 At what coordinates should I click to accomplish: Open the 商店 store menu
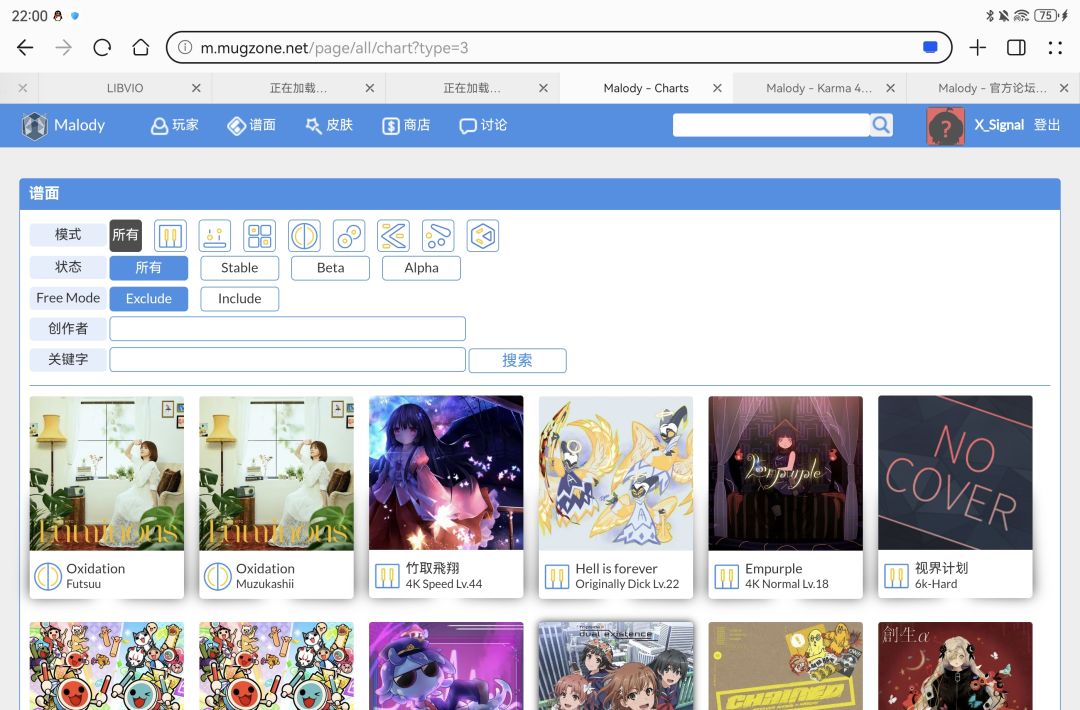(406, 125)
